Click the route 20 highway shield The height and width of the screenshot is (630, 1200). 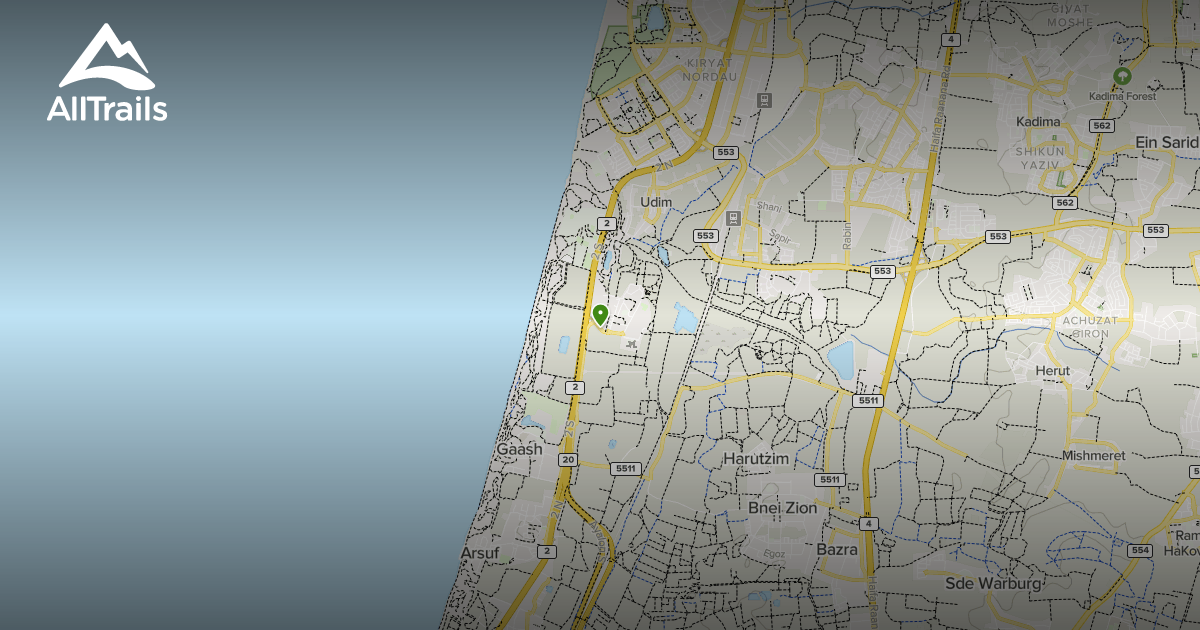tap(568, 460)
